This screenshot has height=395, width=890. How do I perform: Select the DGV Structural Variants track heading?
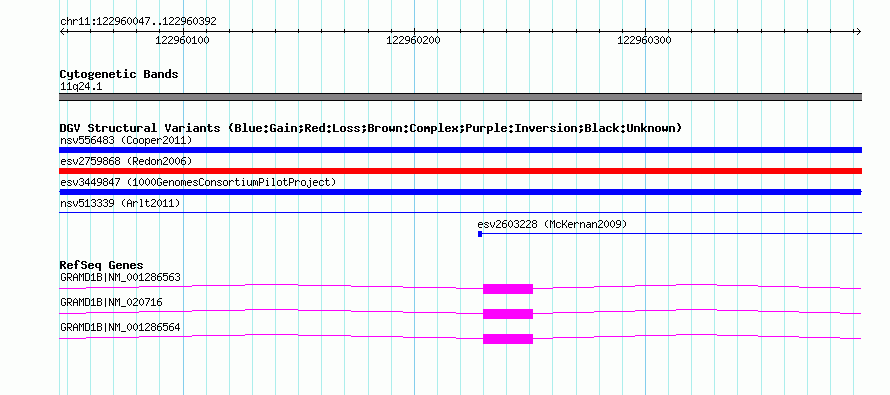pyautogui.click(x=371, y=128)
